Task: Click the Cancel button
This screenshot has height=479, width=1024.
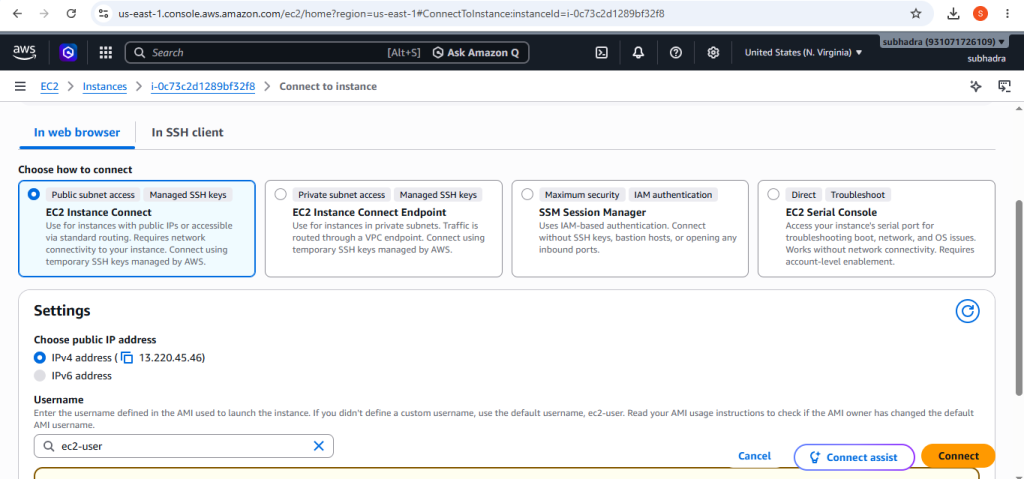Action: point(754,456)
